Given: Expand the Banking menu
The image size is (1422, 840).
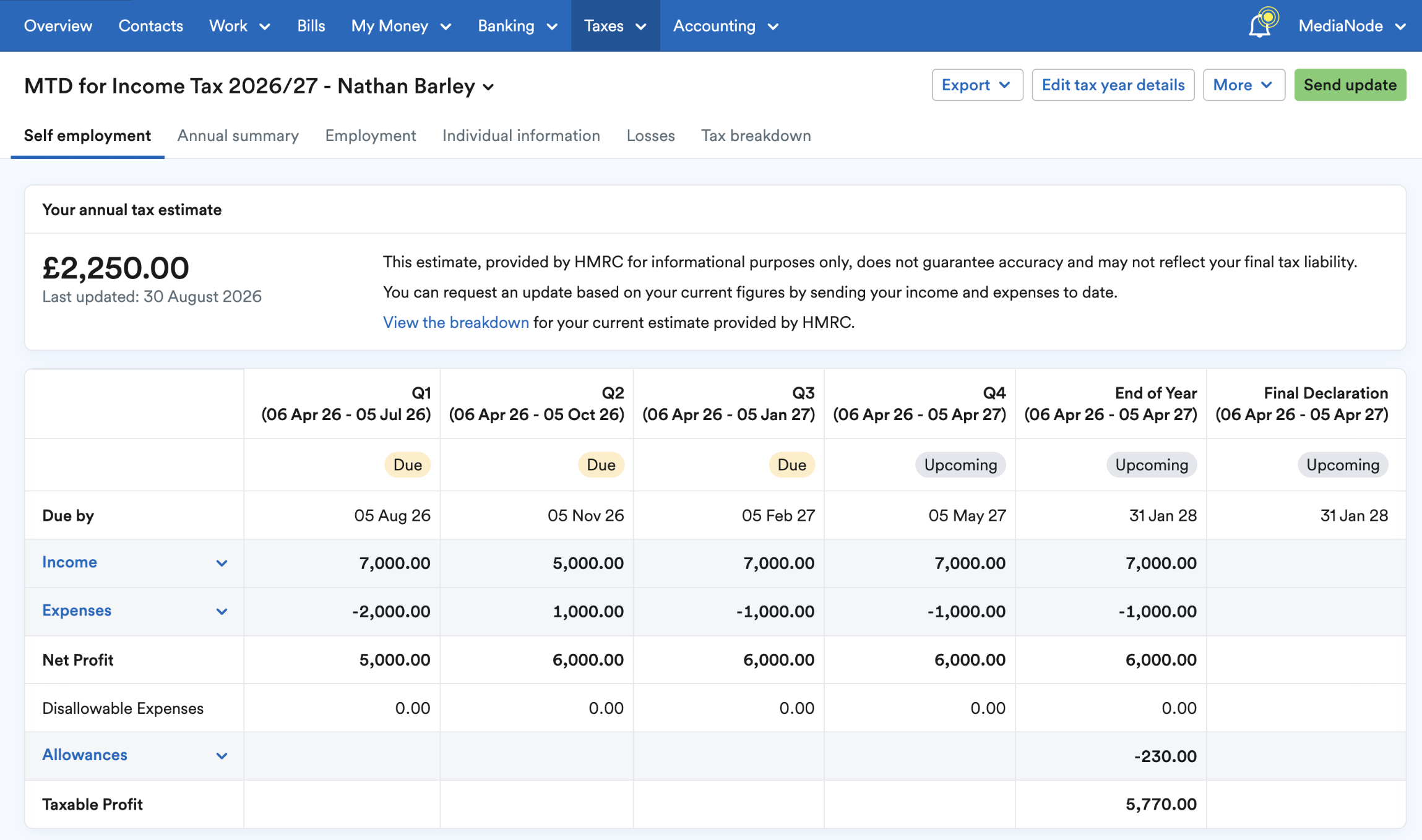Looking at the screenshot, I should [518, 26].
